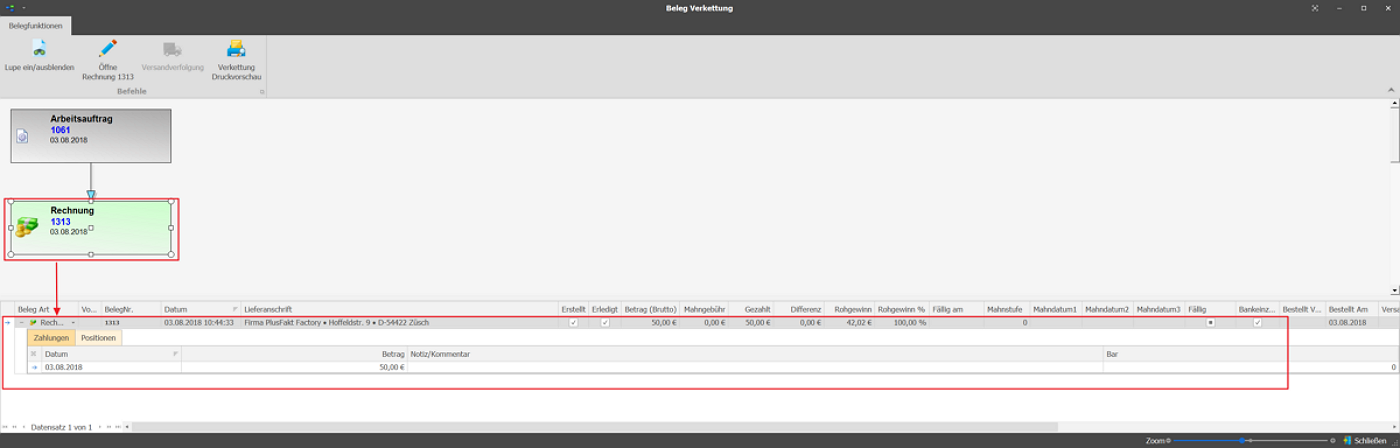Screen dimensions: 1400x448
Task: Click the Schließen button label
Action: coord(1370,440)
